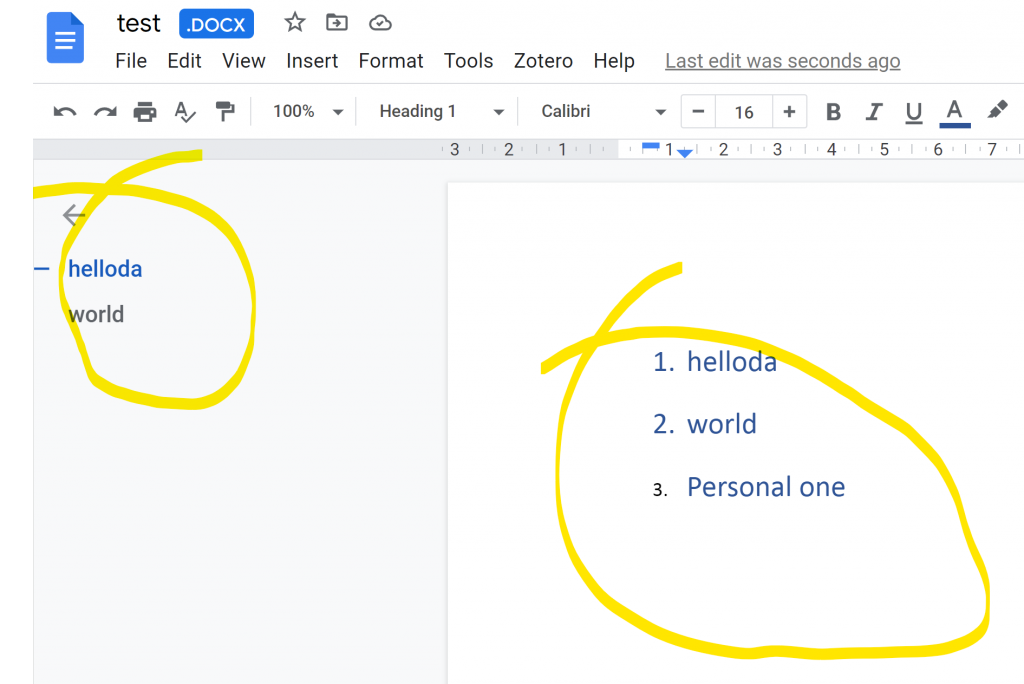Open the Zotero menu

point(543,61)
